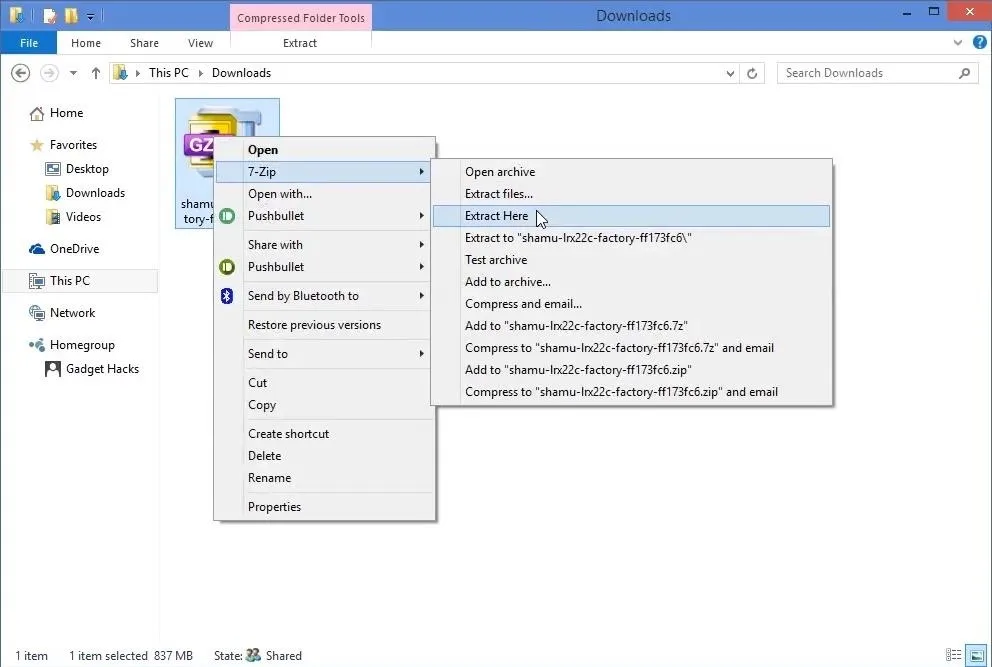
Task: Open recent locations dropdown arrow
Action: [x=73, y=73]
